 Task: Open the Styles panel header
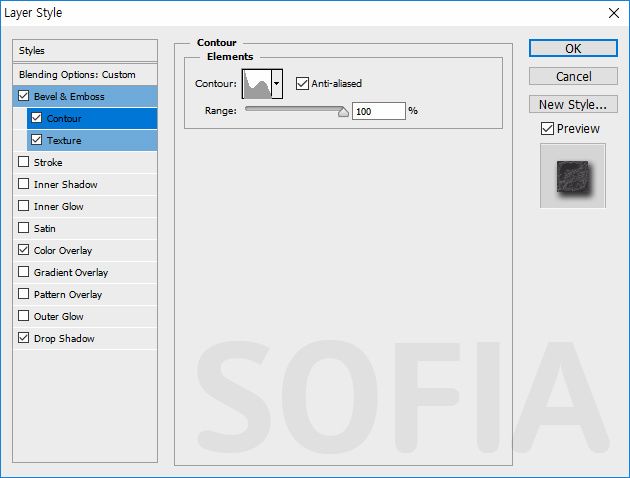(x=85, y=51)
